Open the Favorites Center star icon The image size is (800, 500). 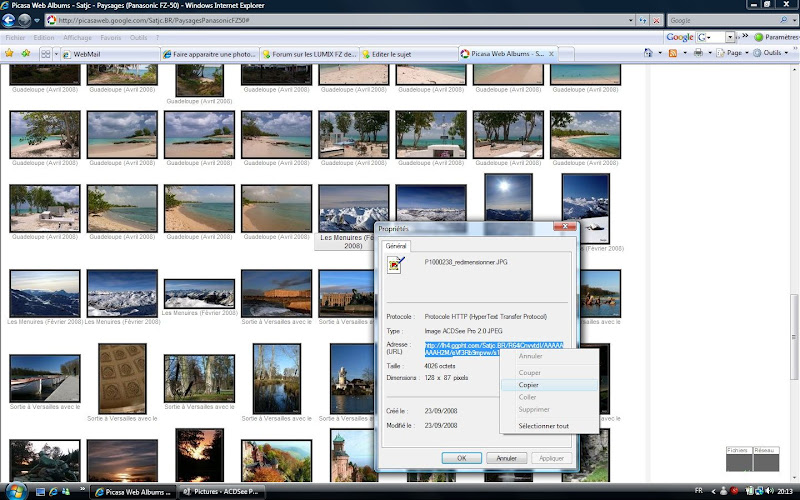pos(9,53)
